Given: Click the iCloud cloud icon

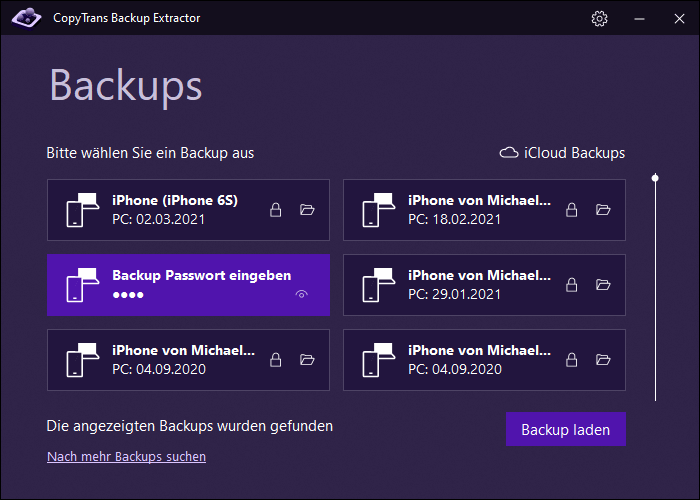Looking at the screenshot, I should 509,153.
